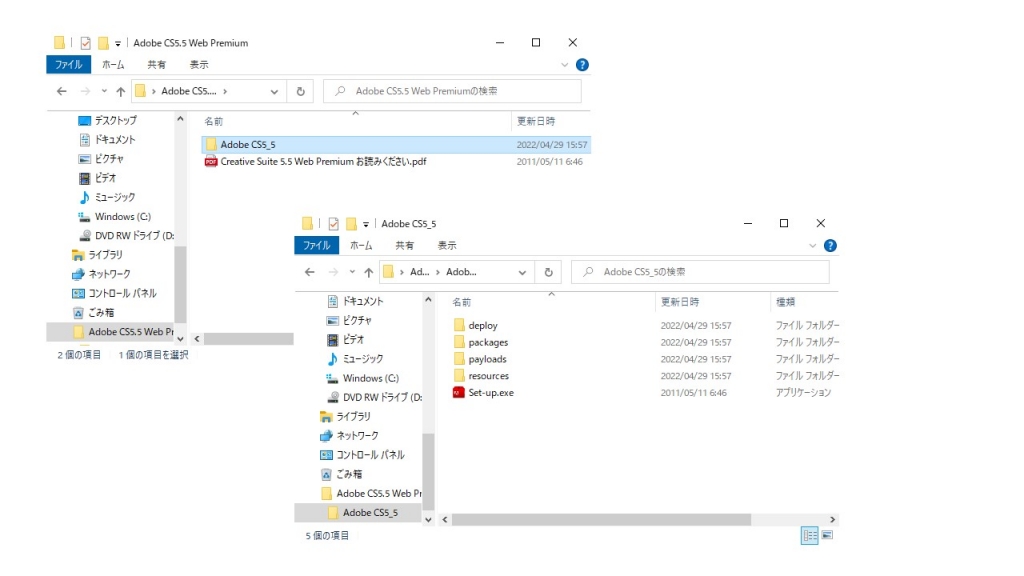
Task: Go back in Web Premium window
Action: tap(61, 91)
